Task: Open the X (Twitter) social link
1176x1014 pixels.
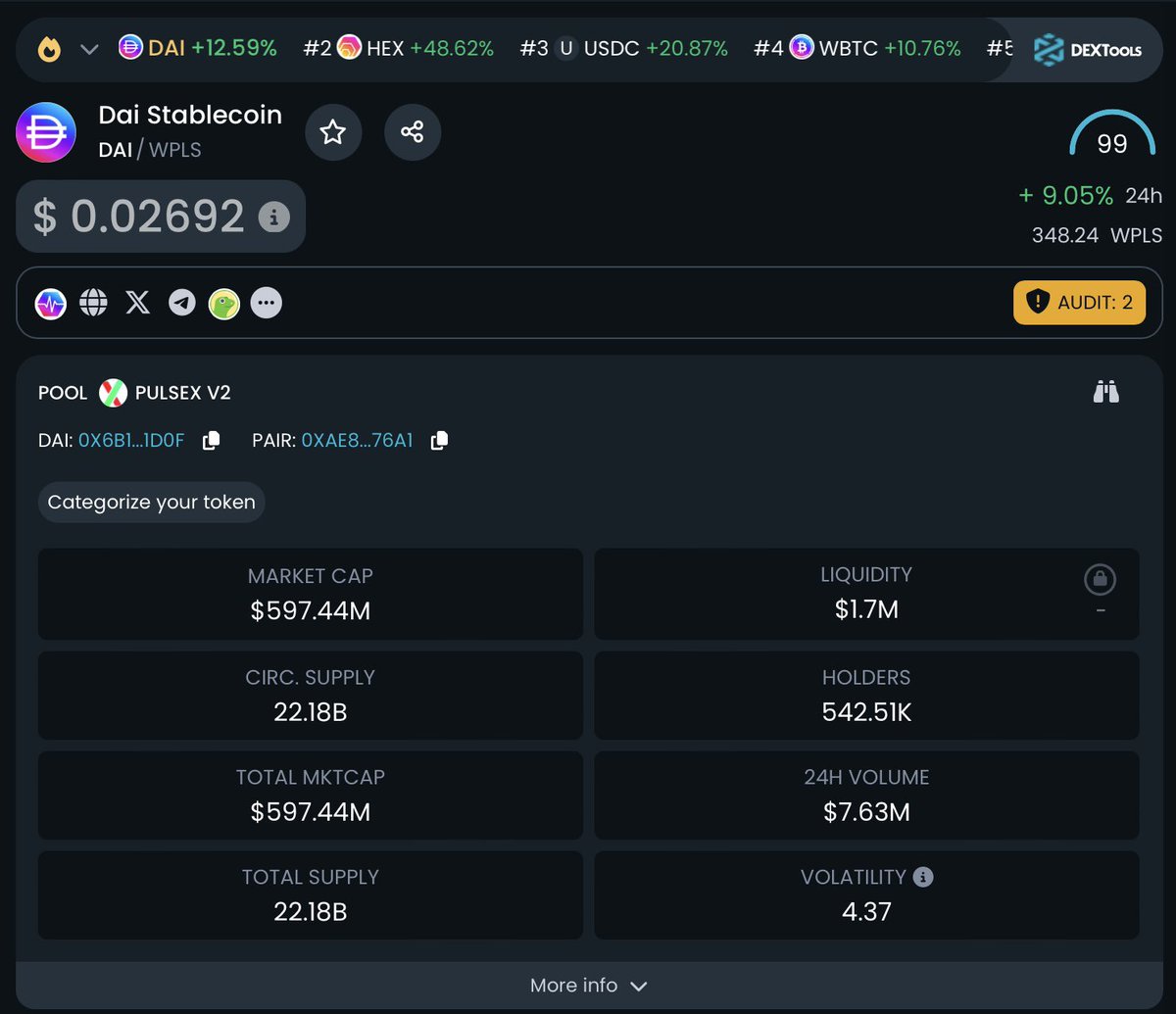Action: click(x=138, y=304)
